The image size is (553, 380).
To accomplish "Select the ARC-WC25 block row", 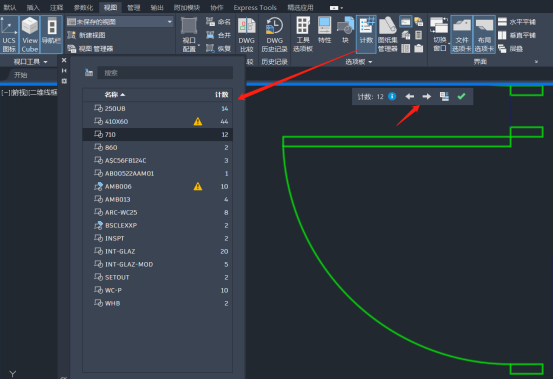I will pyautogui.click(x=157, y=212).
